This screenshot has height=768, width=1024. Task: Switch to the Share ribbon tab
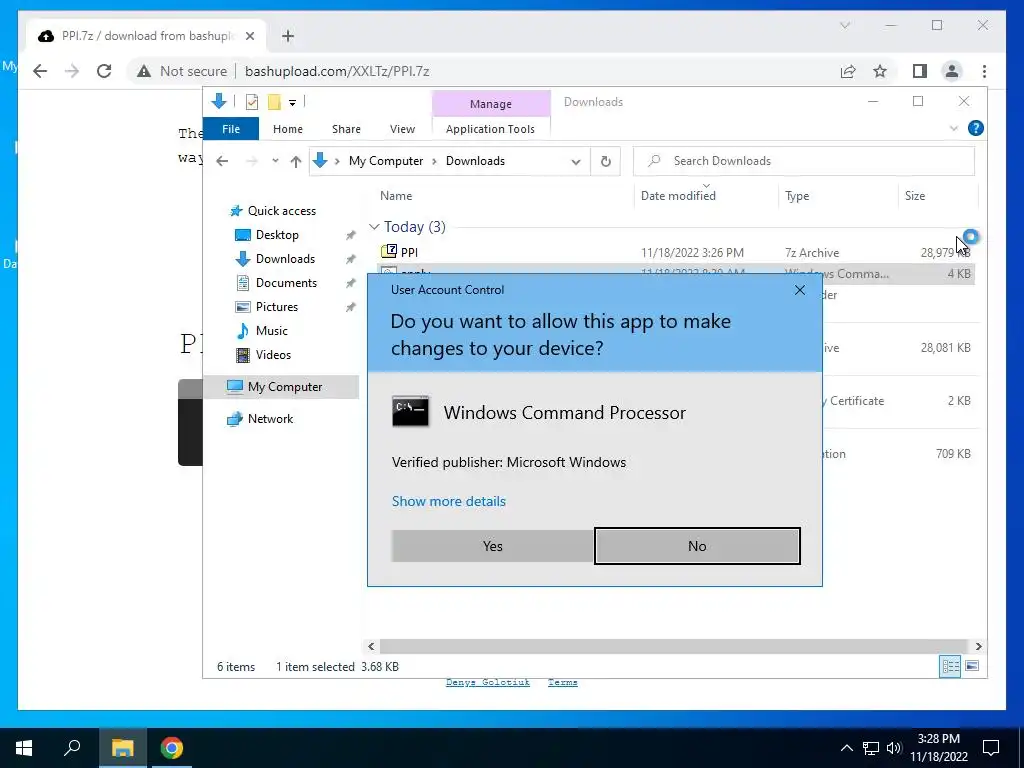pos(346,129)
